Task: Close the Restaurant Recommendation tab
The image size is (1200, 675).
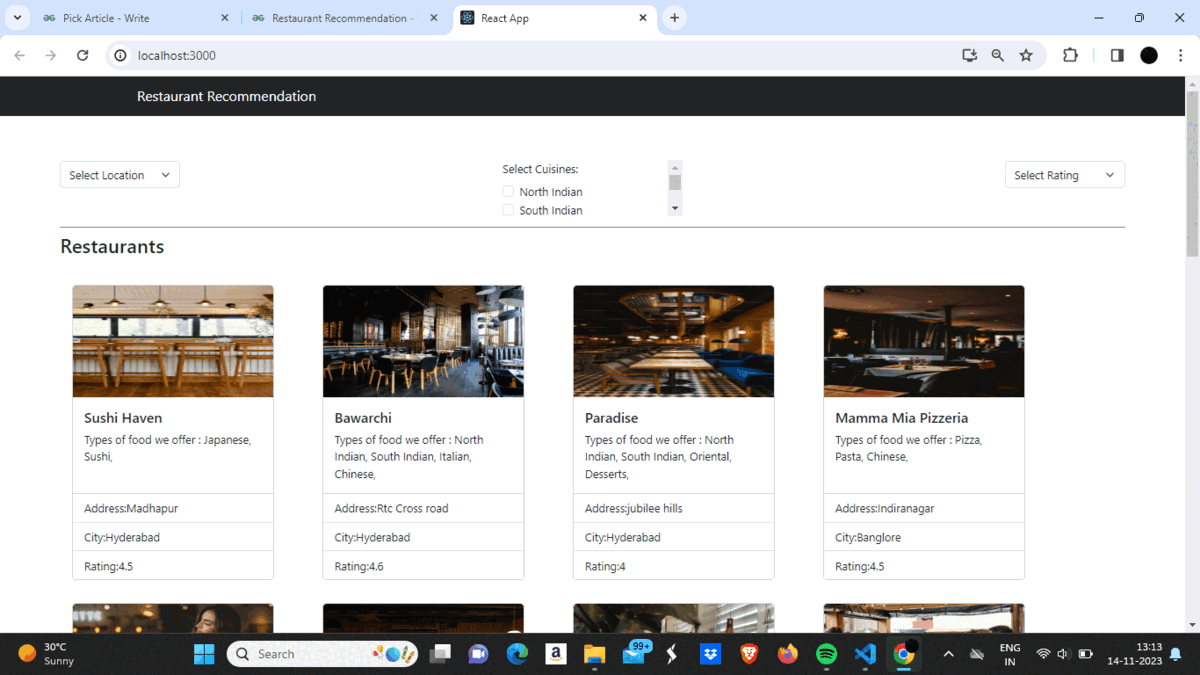Action: 433,18
